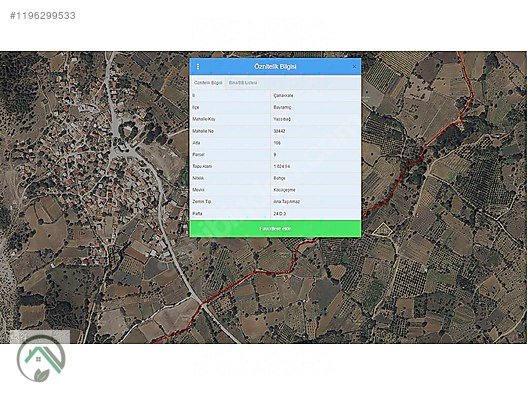Image resolution: width=528 pixels, height=396 pixels.
Task: Switch to the Öznitelik Bilgisi tab
Action: [208, 82]
